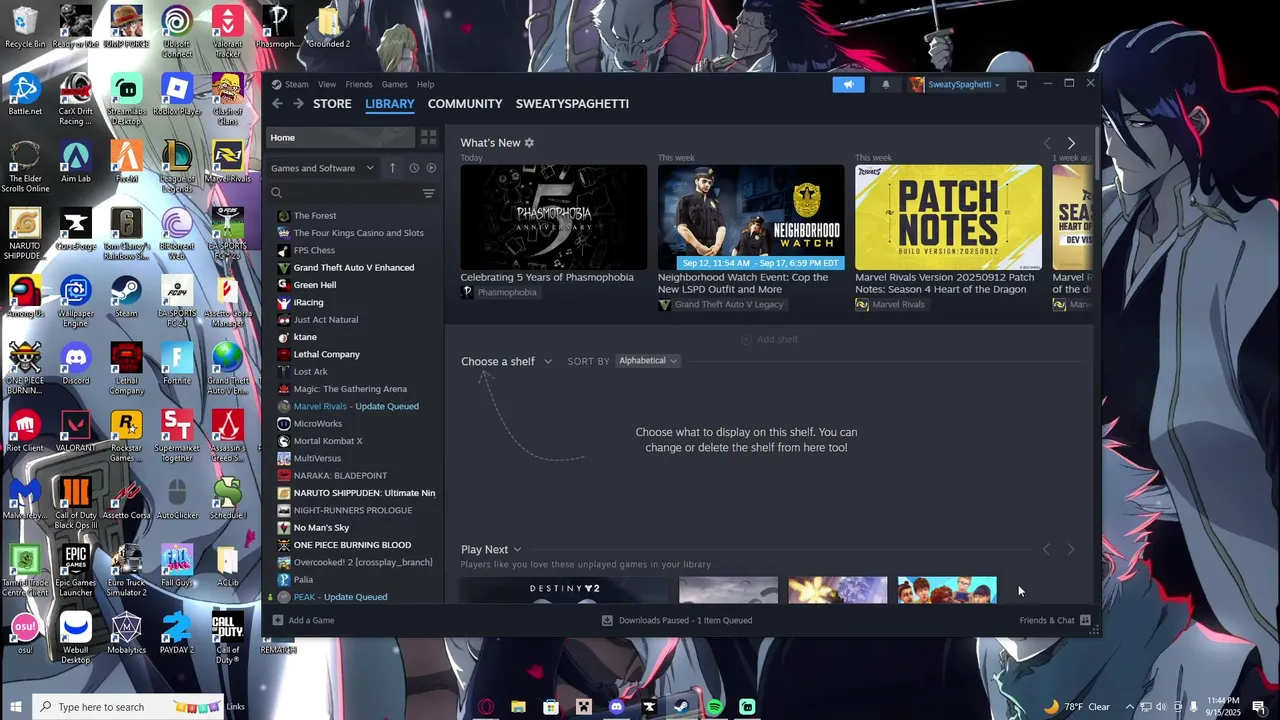Show next What's New items arrow
1280x720 pixels.
(1071, 143)
